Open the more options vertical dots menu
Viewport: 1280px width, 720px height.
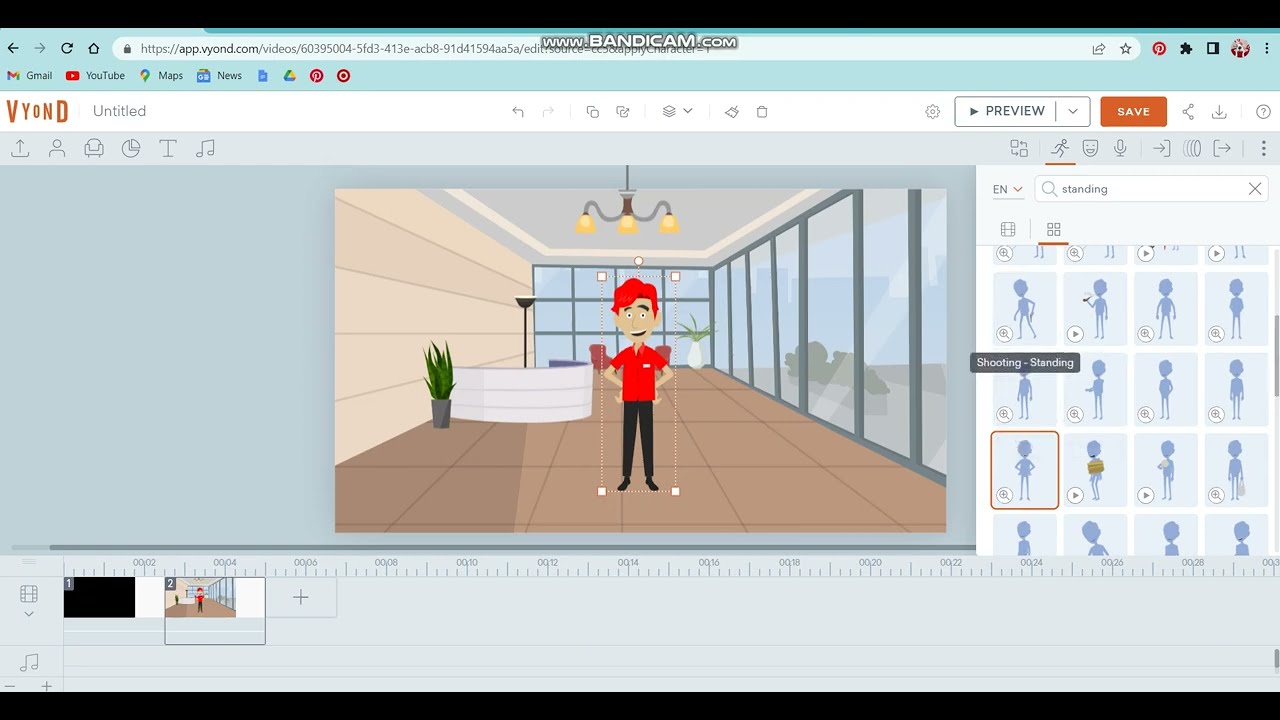pos(1263,149)
